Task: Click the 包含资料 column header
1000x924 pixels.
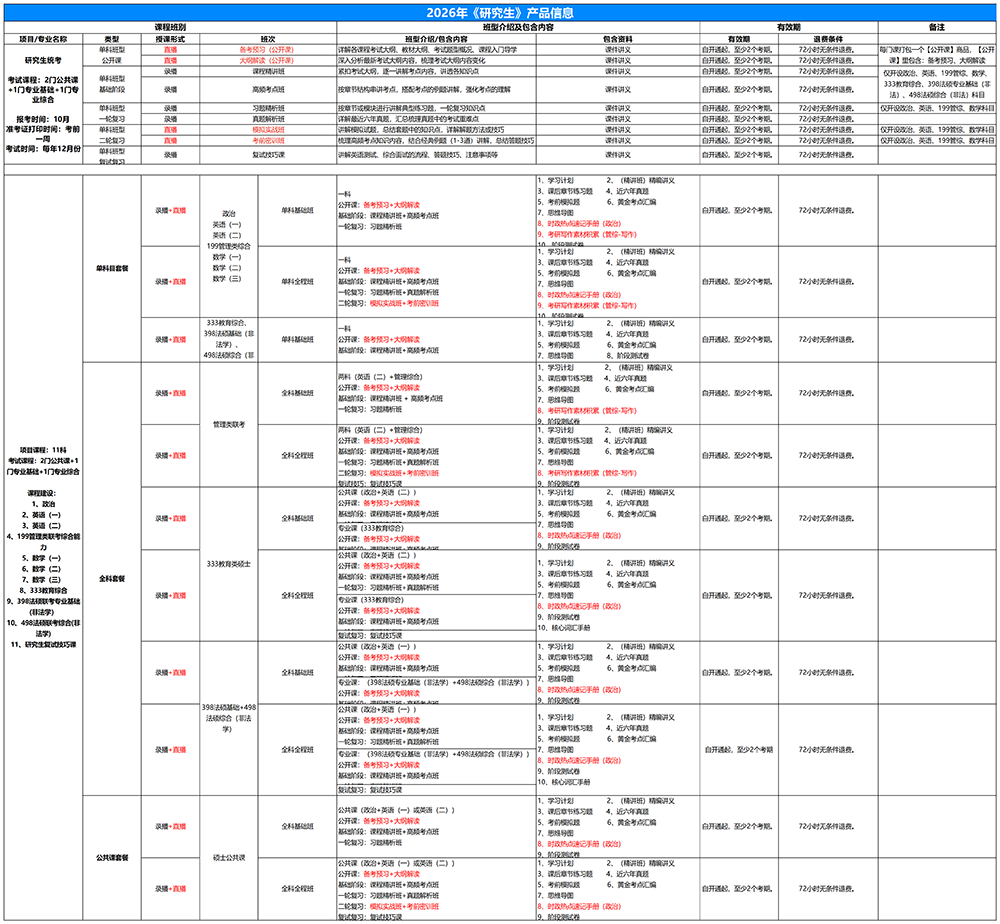Action: tap(617, 38)
